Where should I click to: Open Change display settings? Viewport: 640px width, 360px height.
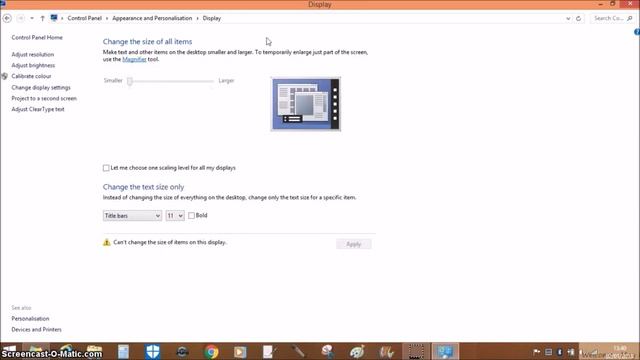pyautogui.click(x=41, y=88)
